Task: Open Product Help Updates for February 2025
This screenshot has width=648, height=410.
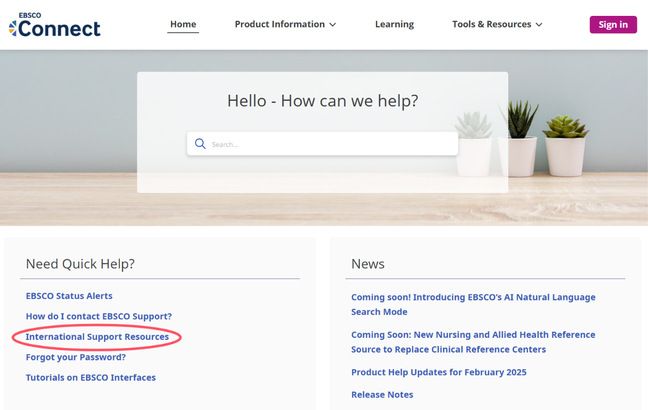Action: tap(439, 372)
